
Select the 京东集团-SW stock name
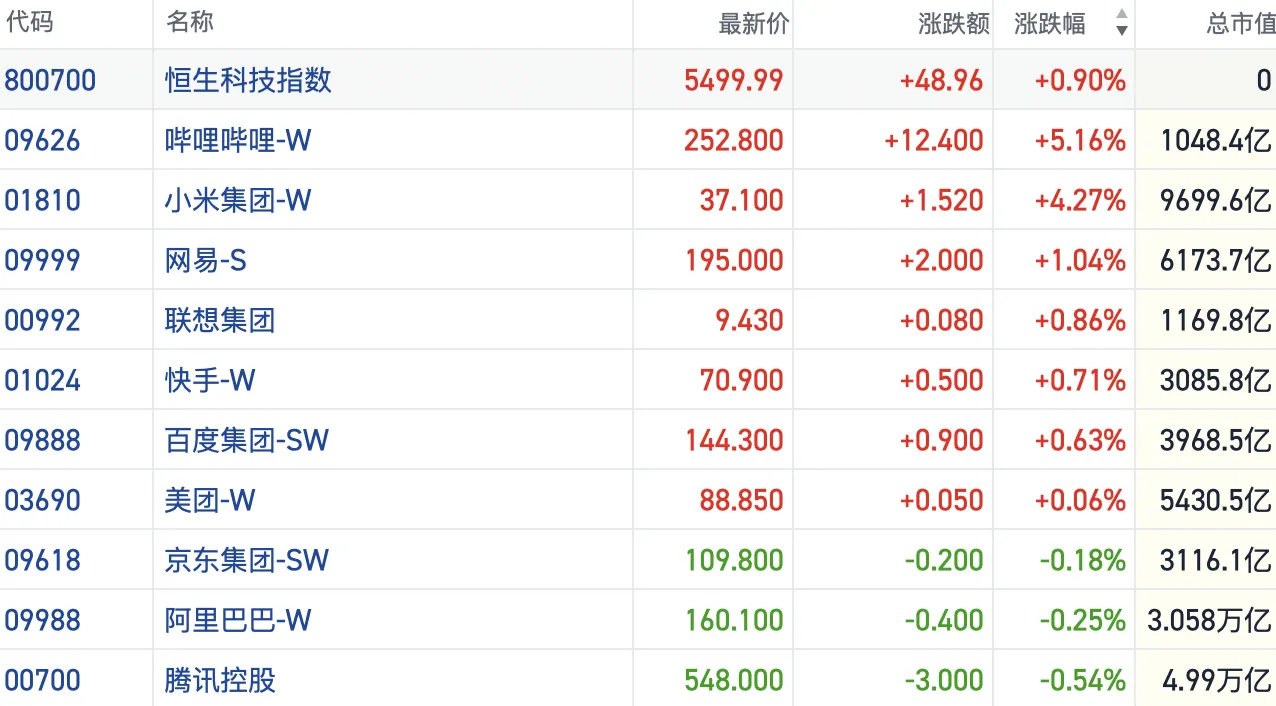click(x=246, y=560)
